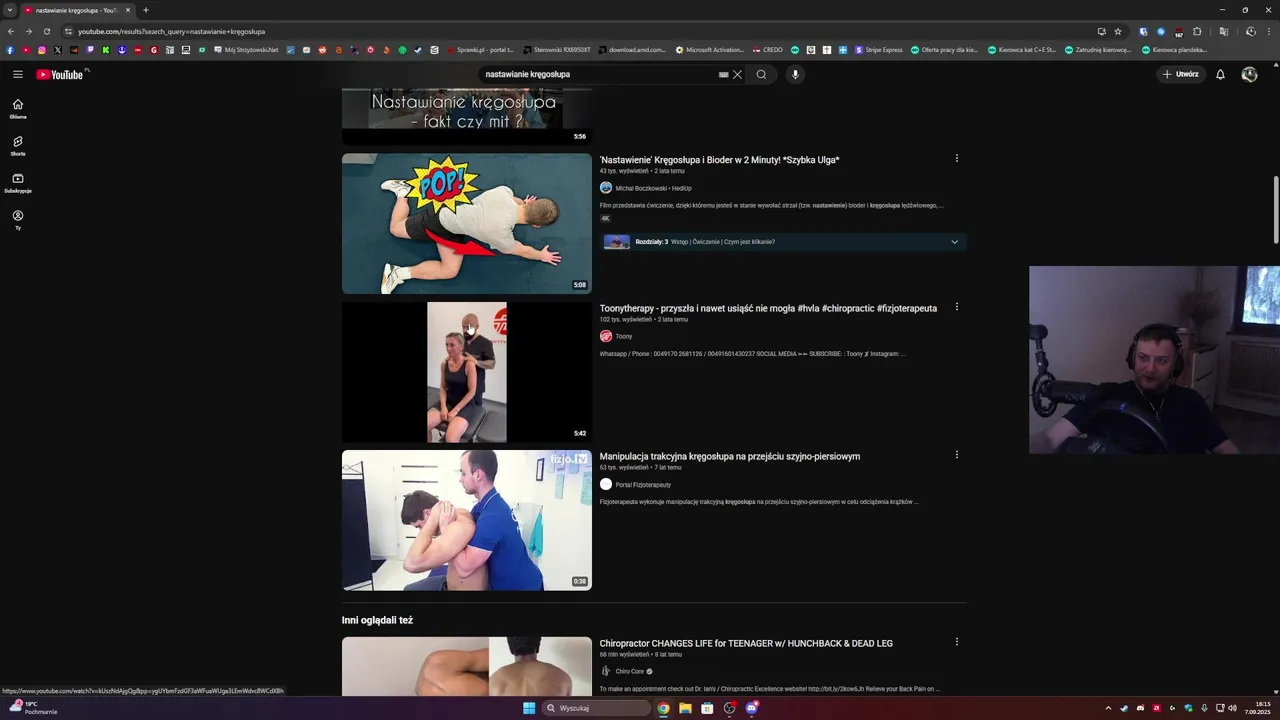The height and width of the screenshot is (720, 1280).
Task: Open title 'Chiropractor CHANGES LIFE for TEENAGER'
Action: [746, 643]
